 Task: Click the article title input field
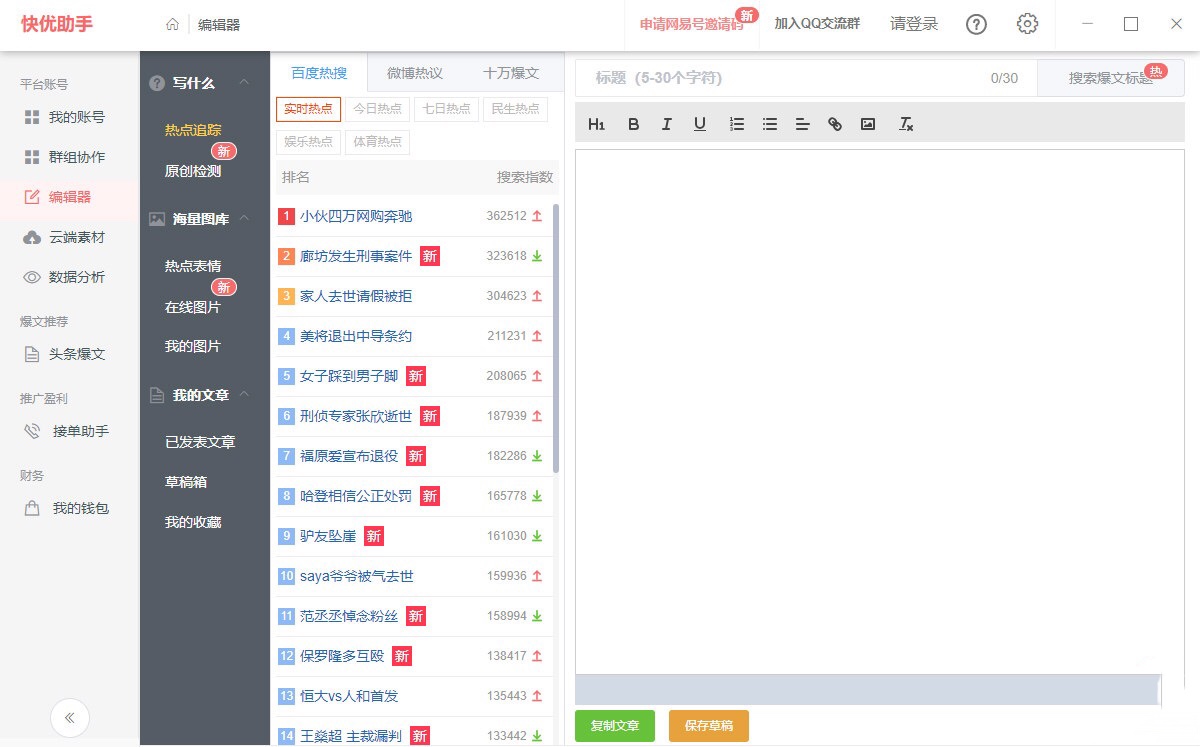tap(780, 78)
